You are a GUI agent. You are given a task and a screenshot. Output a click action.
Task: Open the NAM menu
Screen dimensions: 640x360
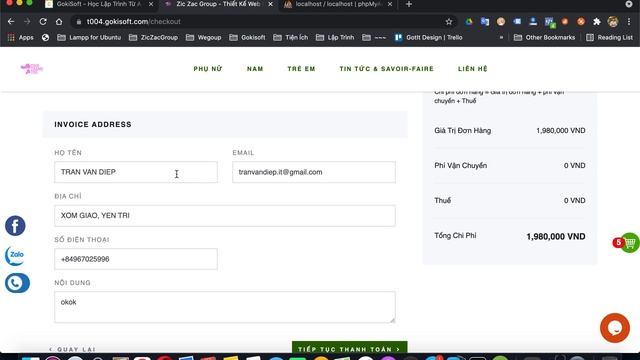(255, 69)
